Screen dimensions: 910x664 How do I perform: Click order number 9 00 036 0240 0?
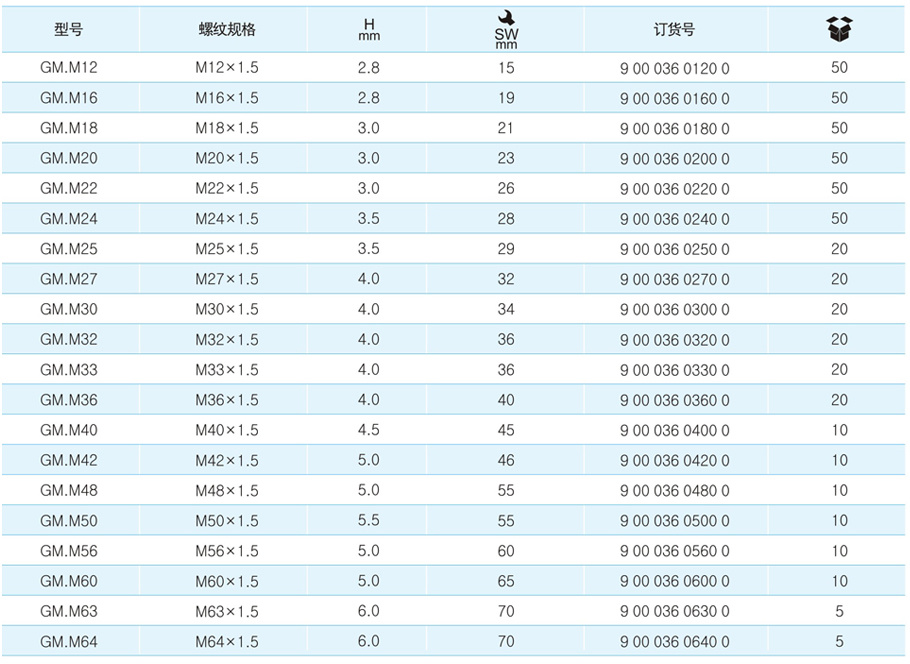coord(674,219)
